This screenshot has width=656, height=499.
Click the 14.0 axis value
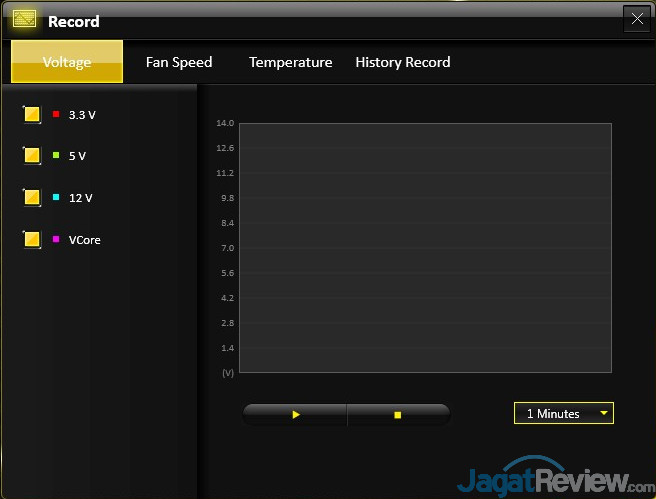(225, 123)
